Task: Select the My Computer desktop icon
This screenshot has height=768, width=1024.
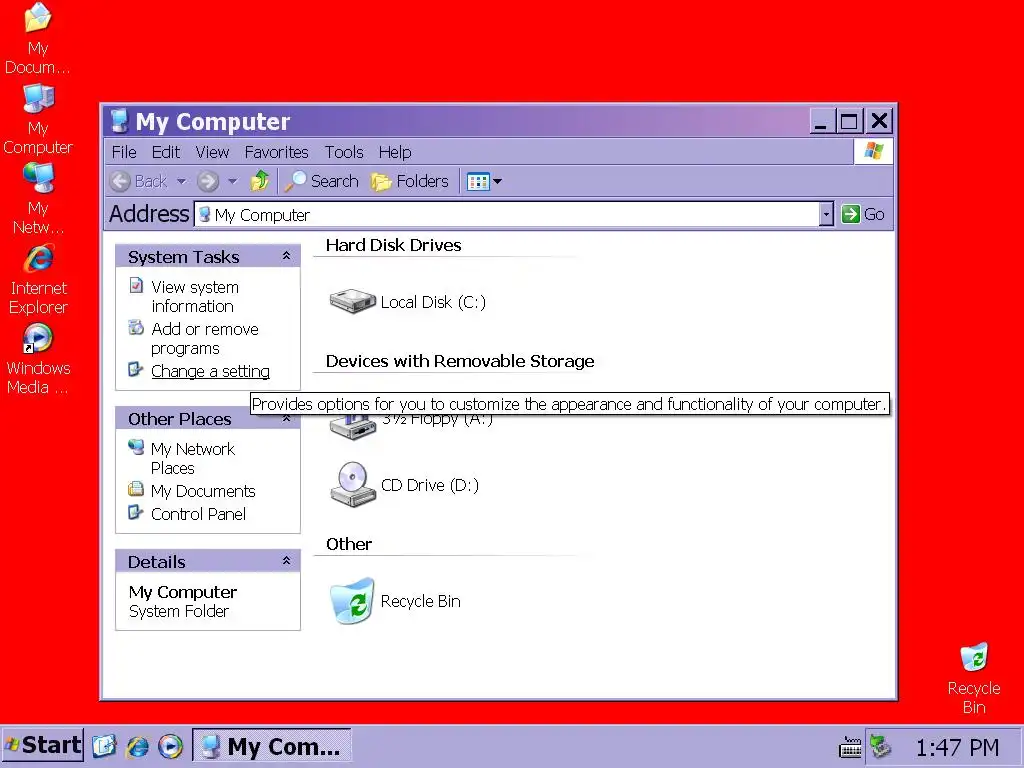Action: coord(38,120)
